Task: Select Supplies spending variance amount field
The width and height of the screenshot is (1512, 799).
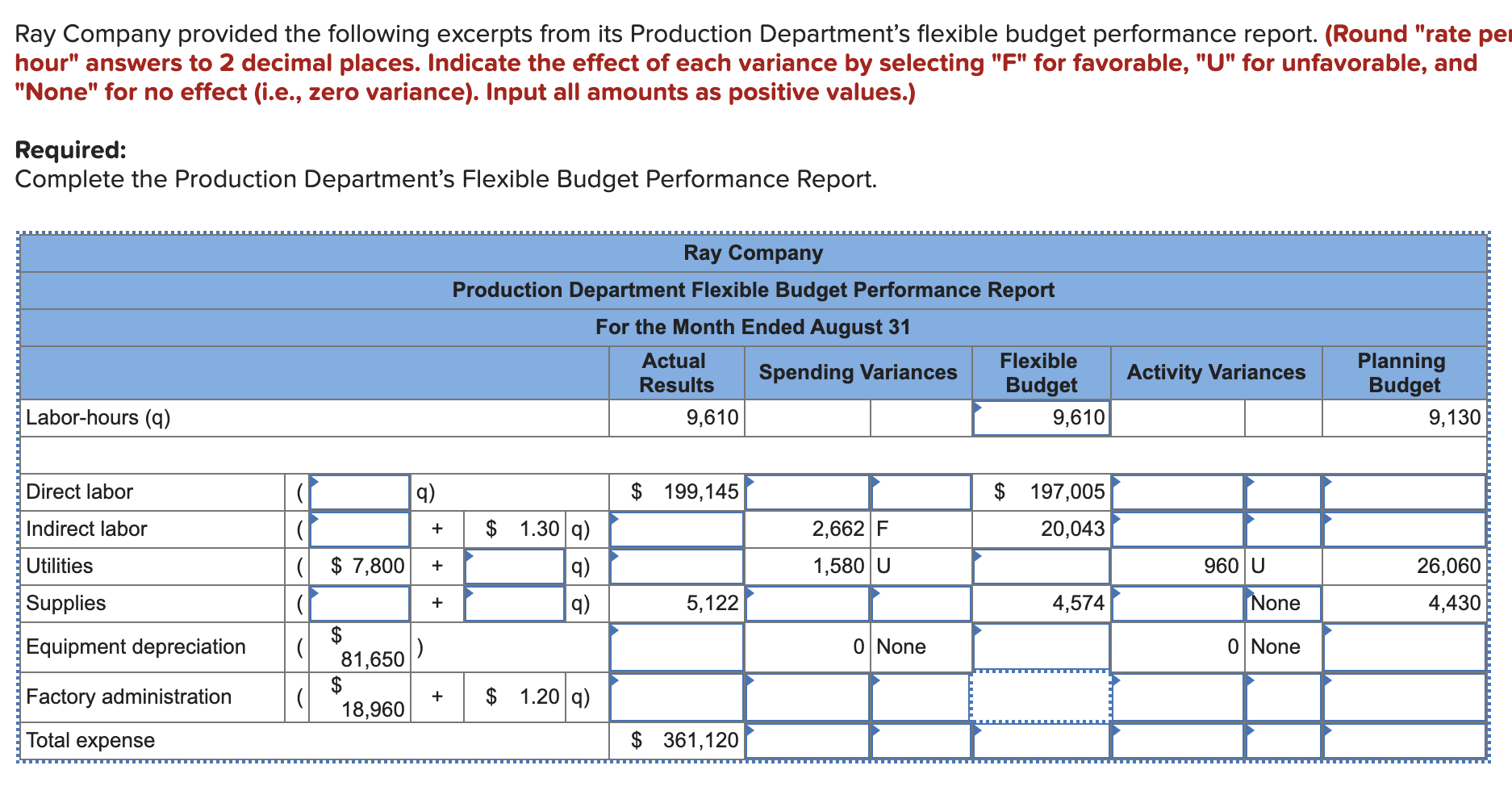Action: pyautogui.click(x=808, y=603)
